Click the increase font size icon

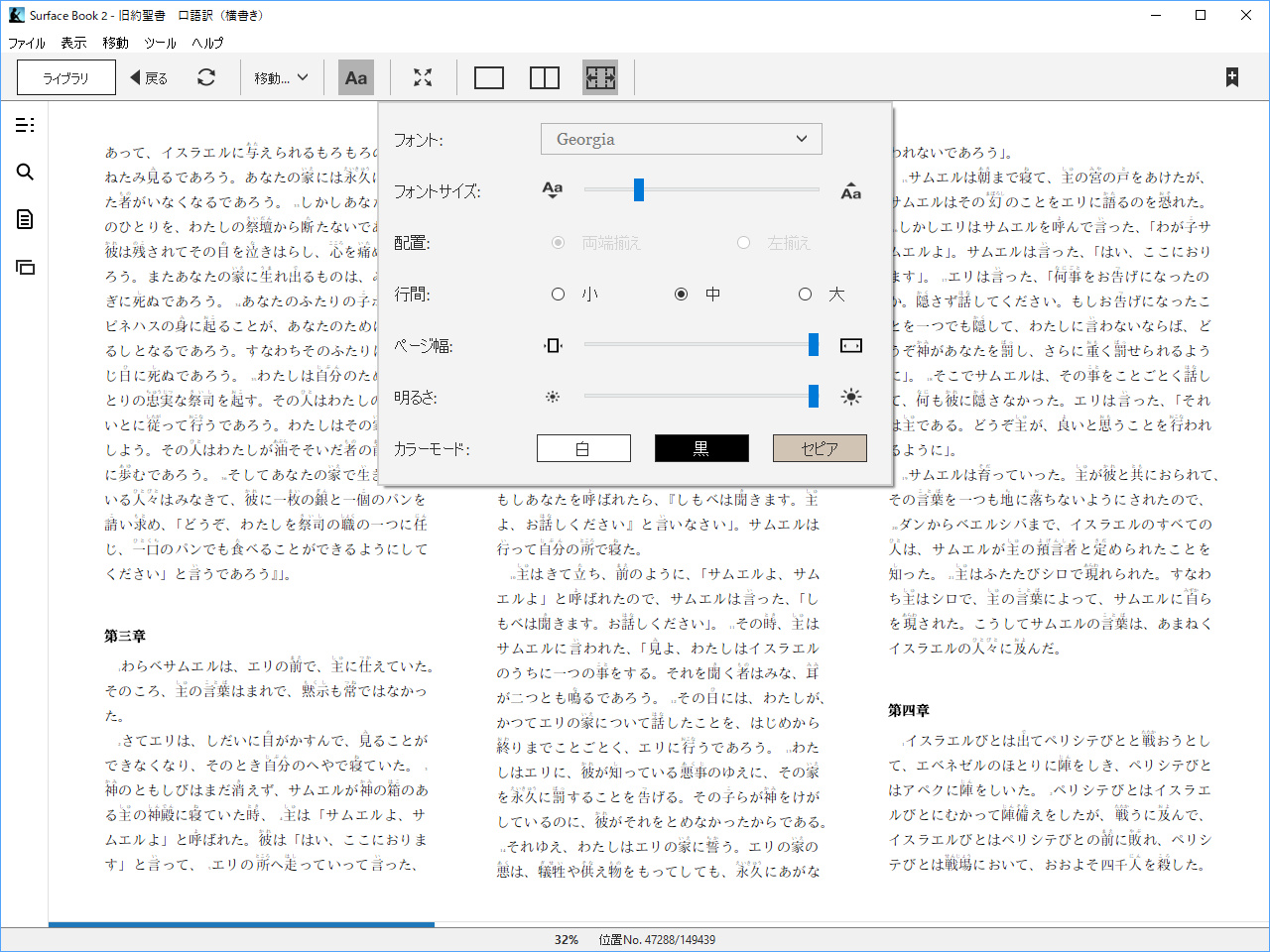(851, 191)
